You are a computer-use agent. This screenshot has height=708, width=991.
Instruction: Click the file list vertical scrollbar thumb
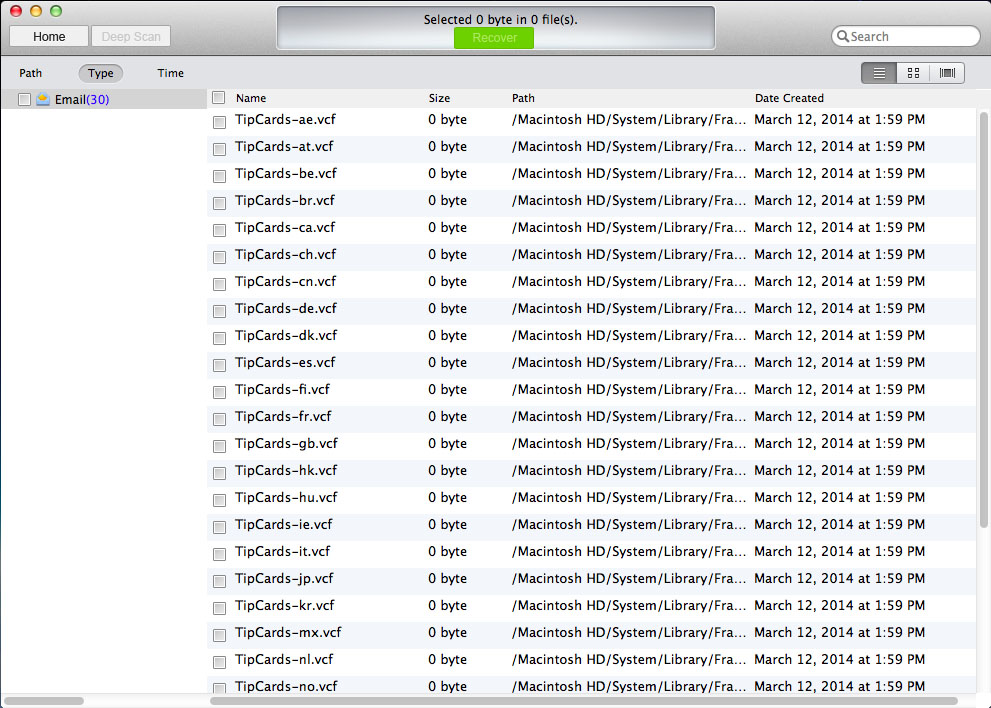pyautogui.click(x=983, y=319)
